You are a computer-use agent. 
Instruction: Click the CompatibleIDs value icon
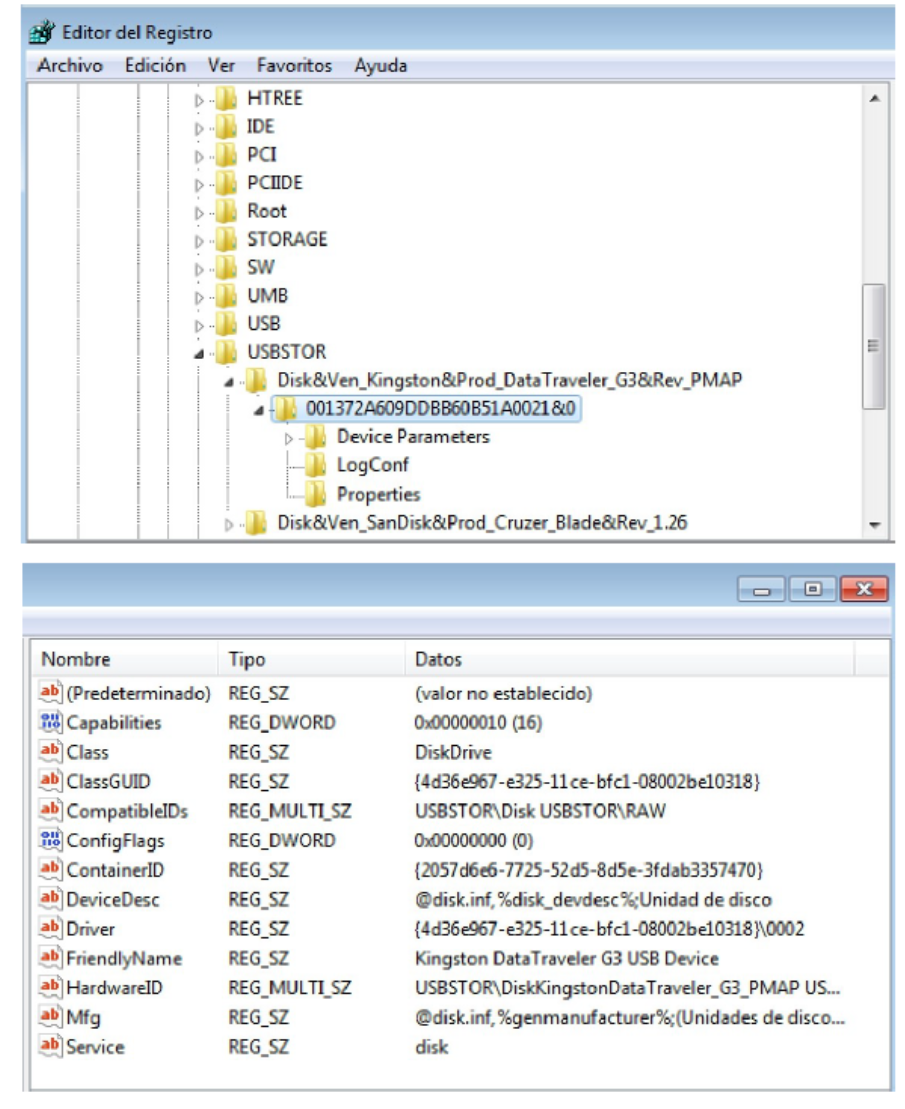(51, 810)
